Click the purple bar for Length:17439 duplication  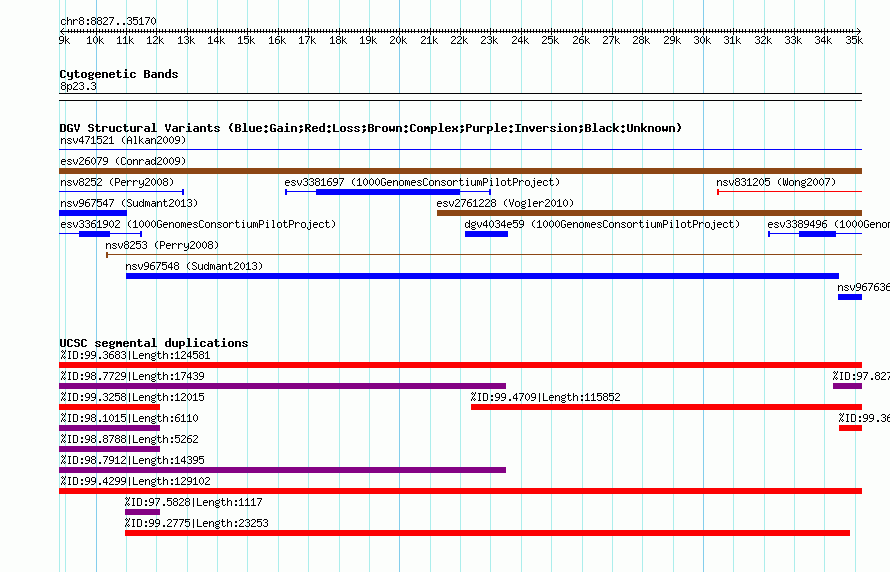(282, 386)
